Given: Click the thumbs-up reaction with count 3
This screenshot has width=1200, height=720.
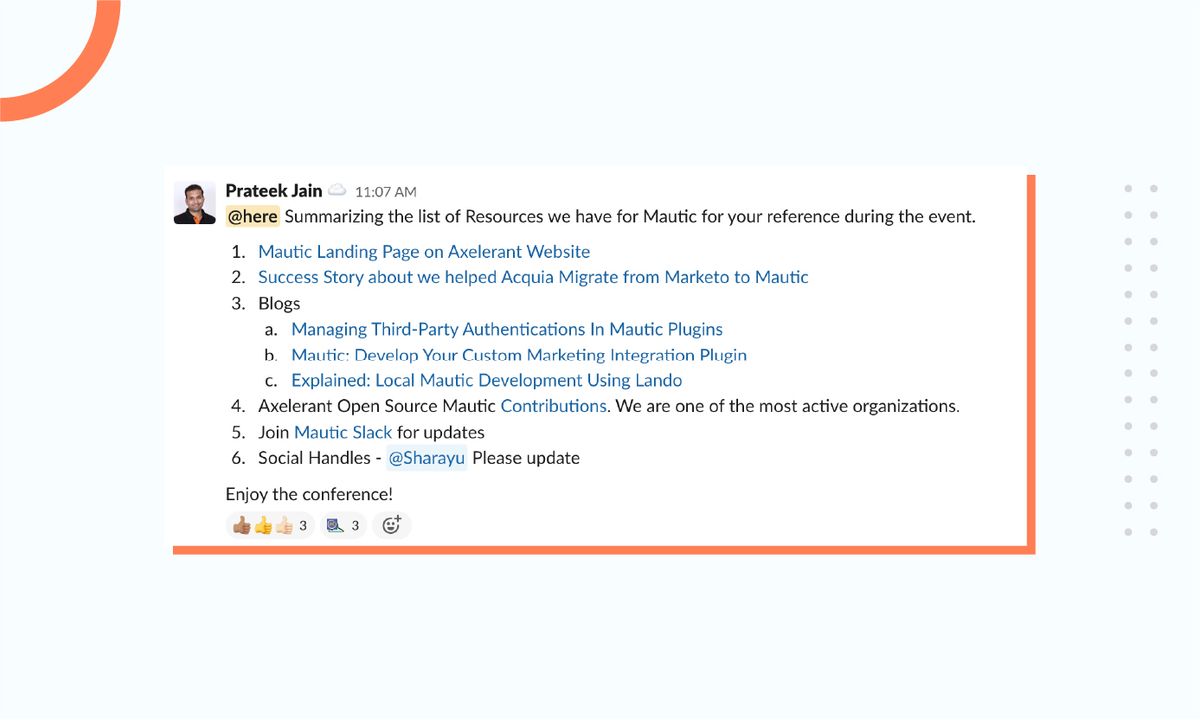Looking at the screenshot, I should click(x=270, y=525).
